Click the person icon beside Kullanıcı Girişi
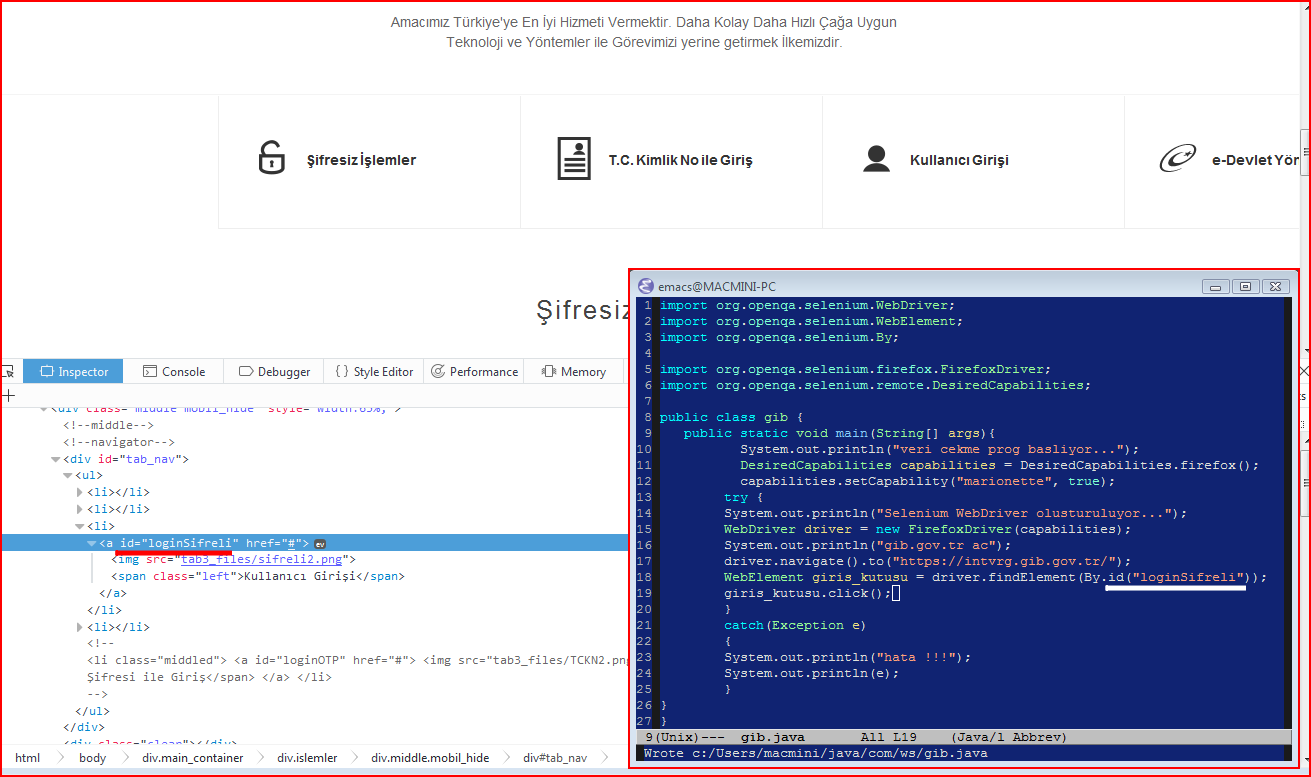The width and height of the screenshot is (1311, 777). click(x=876, y=159)
